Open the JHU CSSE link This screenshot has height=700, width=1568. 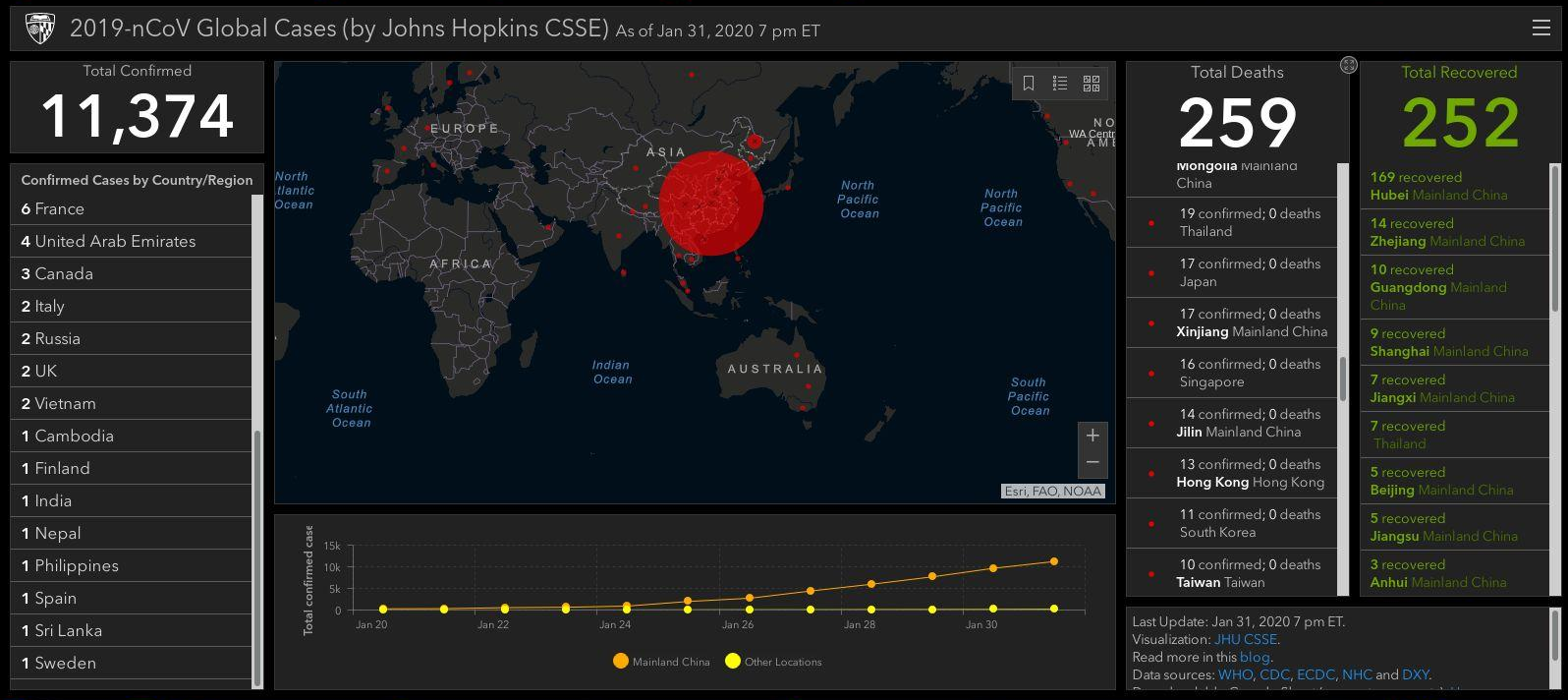pos(1246,639)
